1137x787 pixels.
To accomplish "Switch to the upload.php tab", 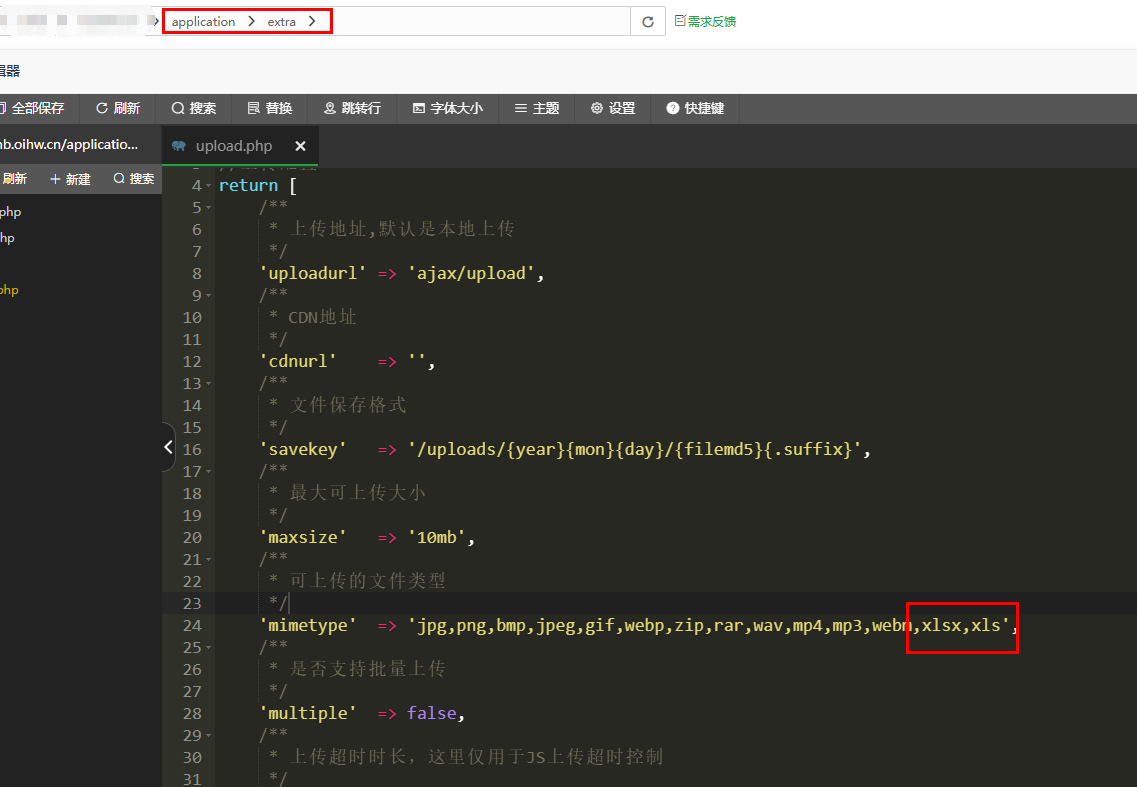I will (x=233, y=146).
